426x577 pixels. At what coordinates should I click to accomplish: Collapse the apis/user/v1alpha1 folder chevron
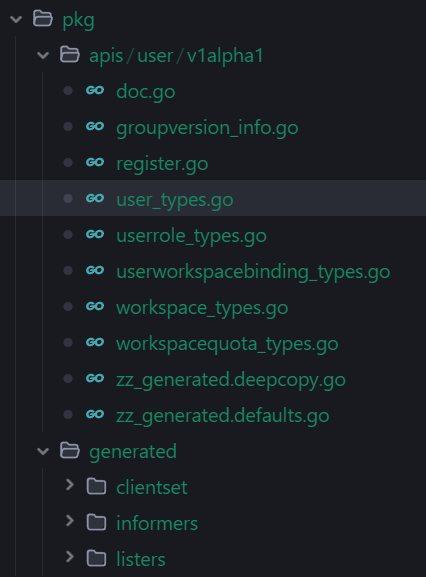(x=43, y=55)
